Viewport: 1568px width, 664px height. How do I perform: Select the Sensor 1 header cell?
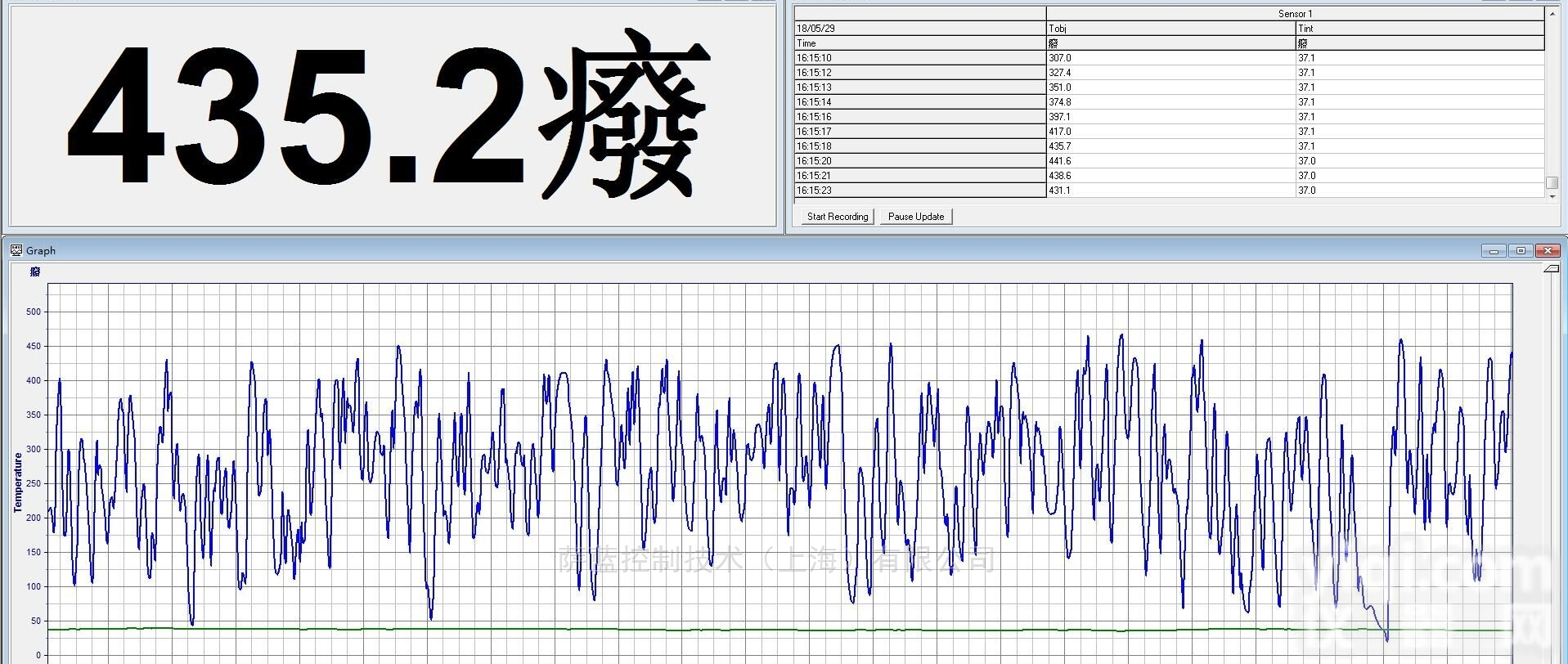pos(1295,14)
